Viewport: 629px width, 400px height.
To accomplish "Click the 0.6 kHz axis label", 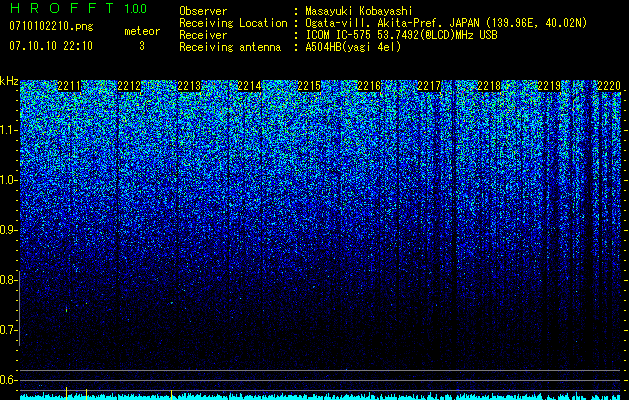I will (x=8, y=380).
